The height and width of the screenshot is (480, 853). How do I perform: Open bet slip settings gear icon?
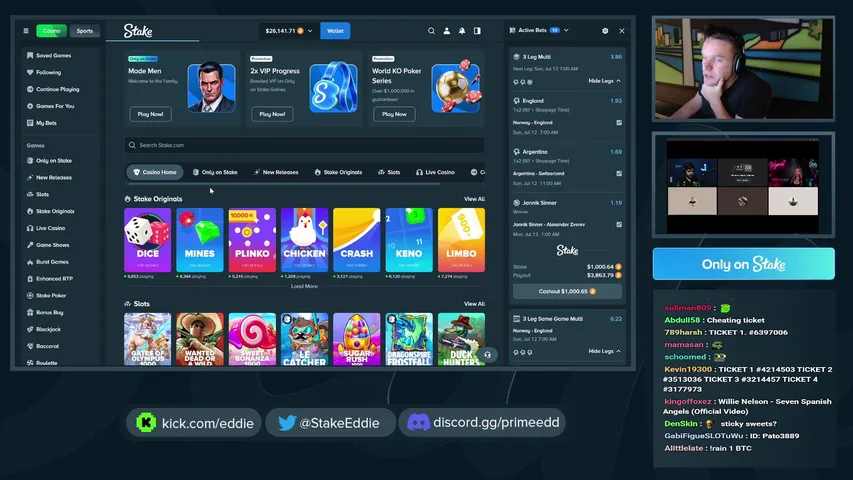605,31
